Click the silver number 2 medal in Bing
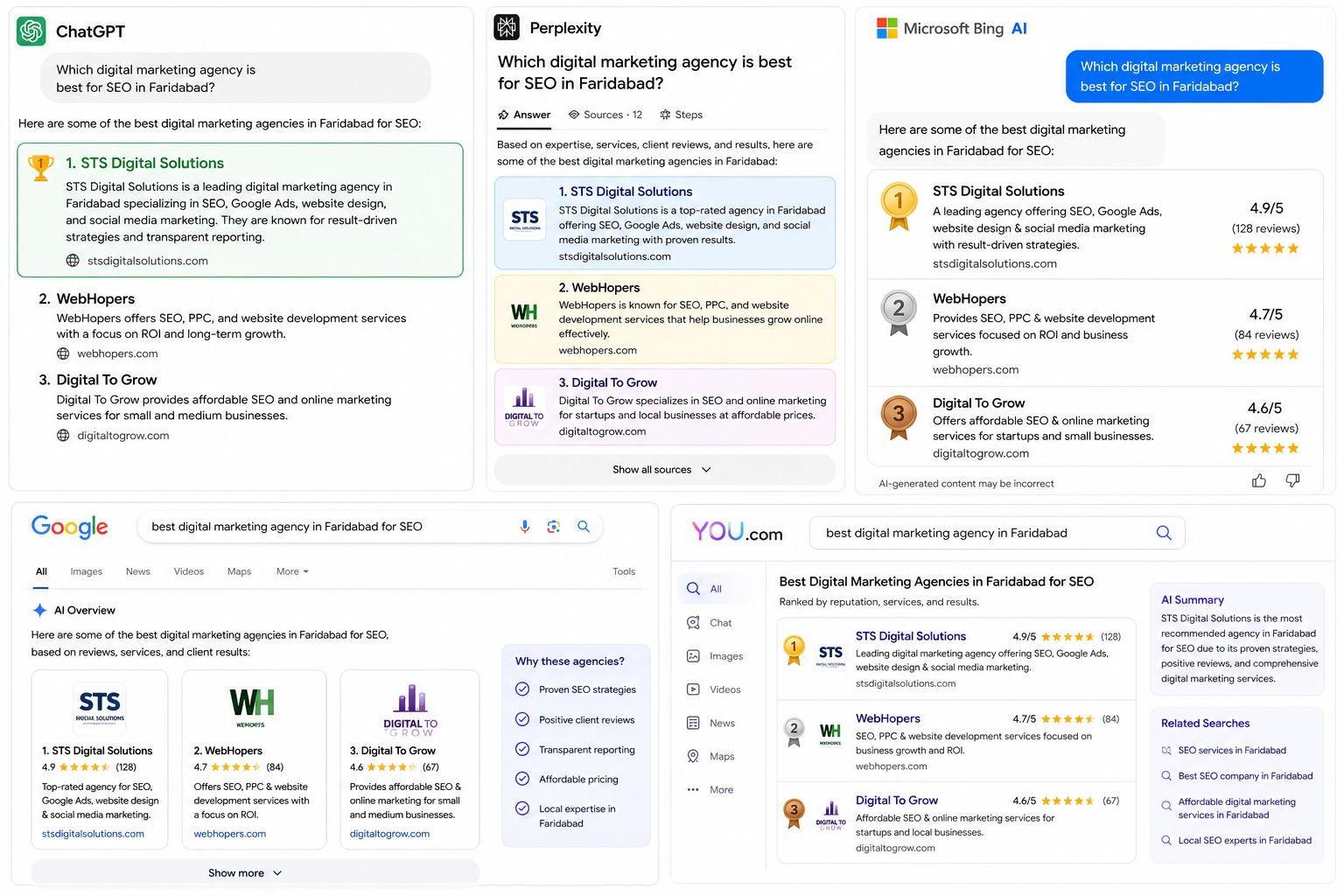Image resolution: width=1344 pixels, height=896 pixels. coord(899,312)
